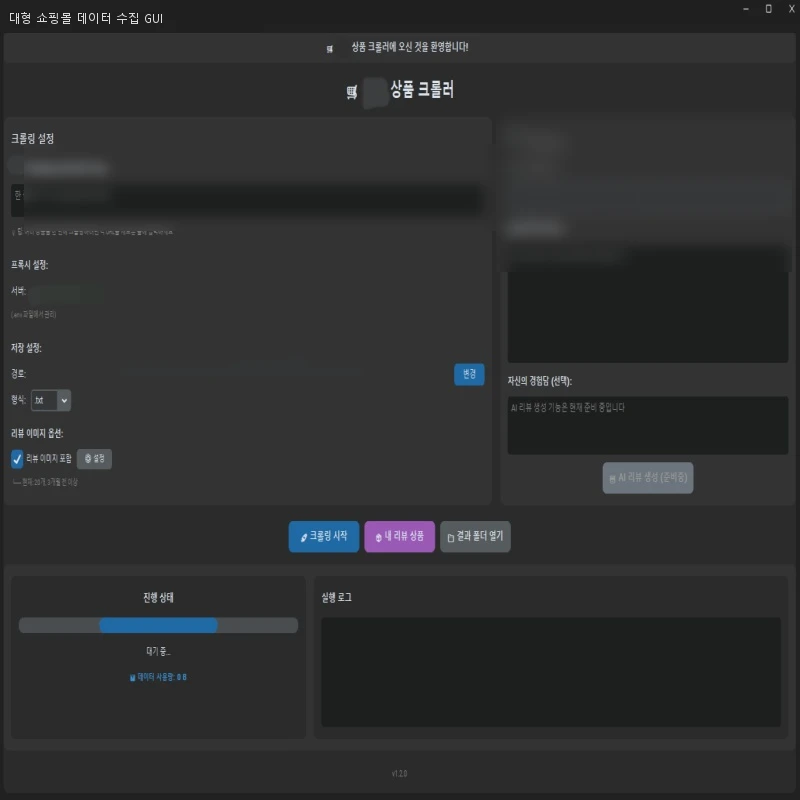Click into 자신의 경험담 text field
This screenshot has height=800, width=800.
click(x=647, y=425)
